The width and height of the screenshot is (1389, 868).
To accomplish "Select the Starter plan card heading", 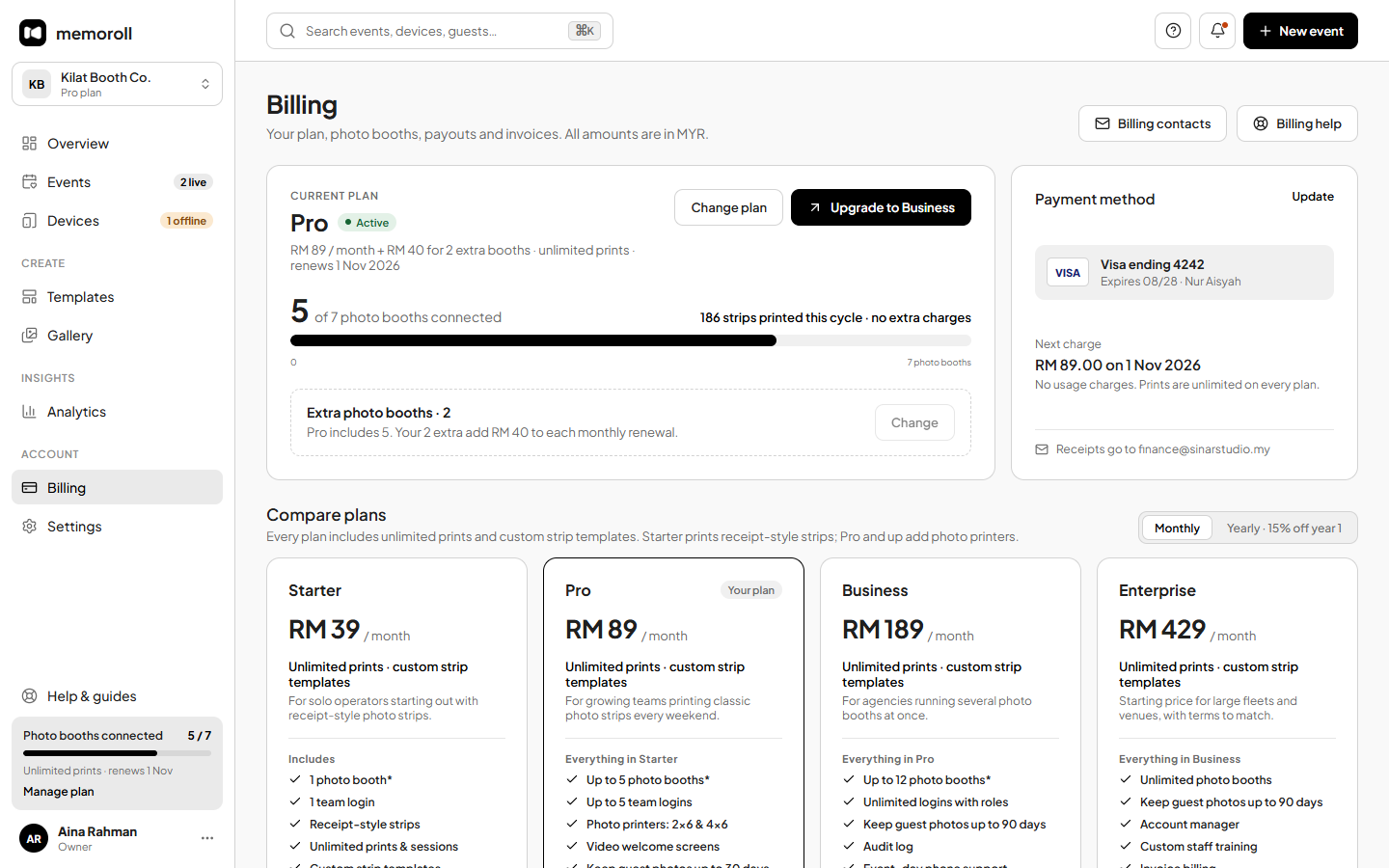I will (x=314, y=590).
